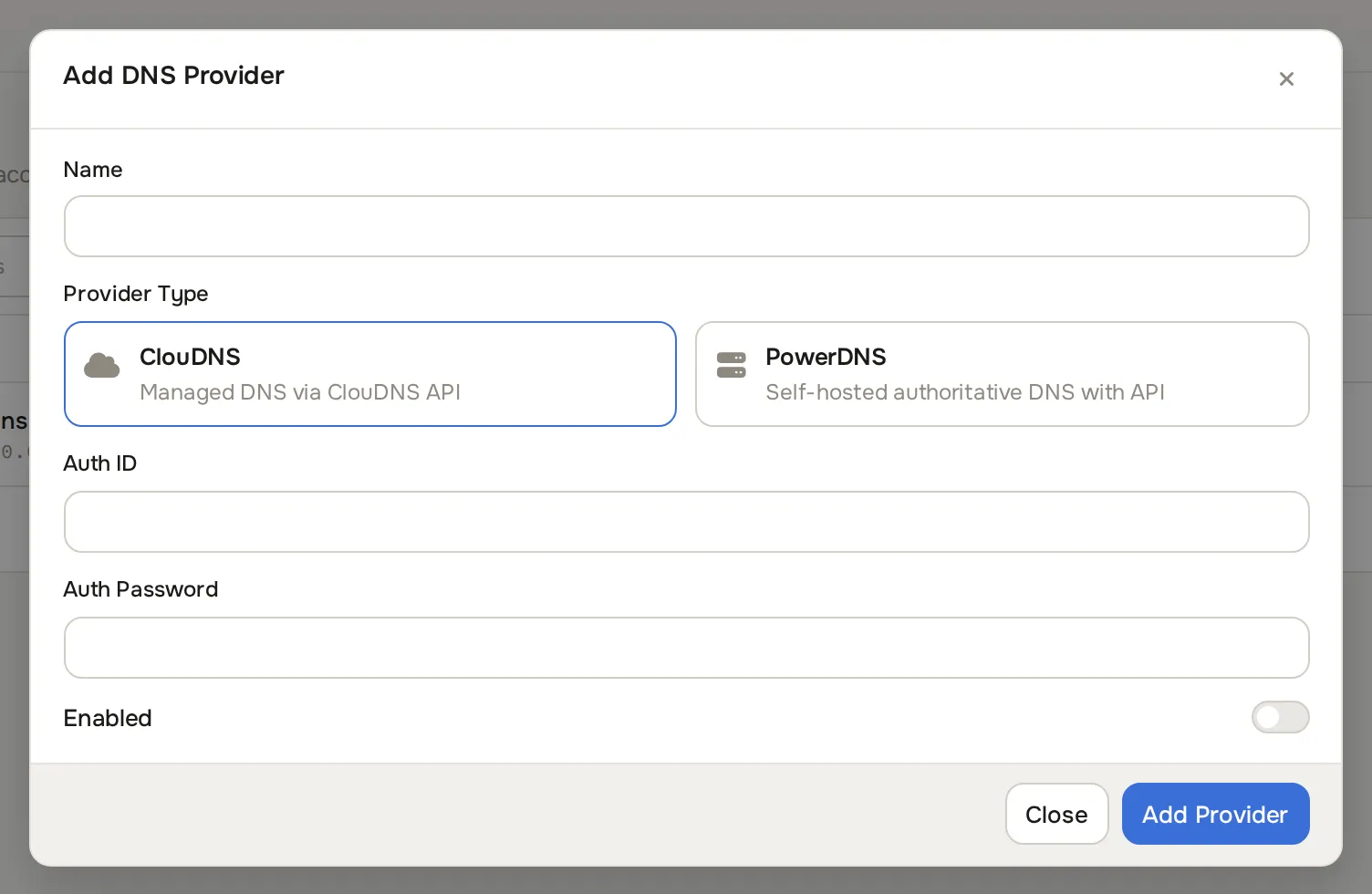Click the Enabled label text
Viewport: 1372px width, 894px height.
pyautogui.click(x=108, y=718)
